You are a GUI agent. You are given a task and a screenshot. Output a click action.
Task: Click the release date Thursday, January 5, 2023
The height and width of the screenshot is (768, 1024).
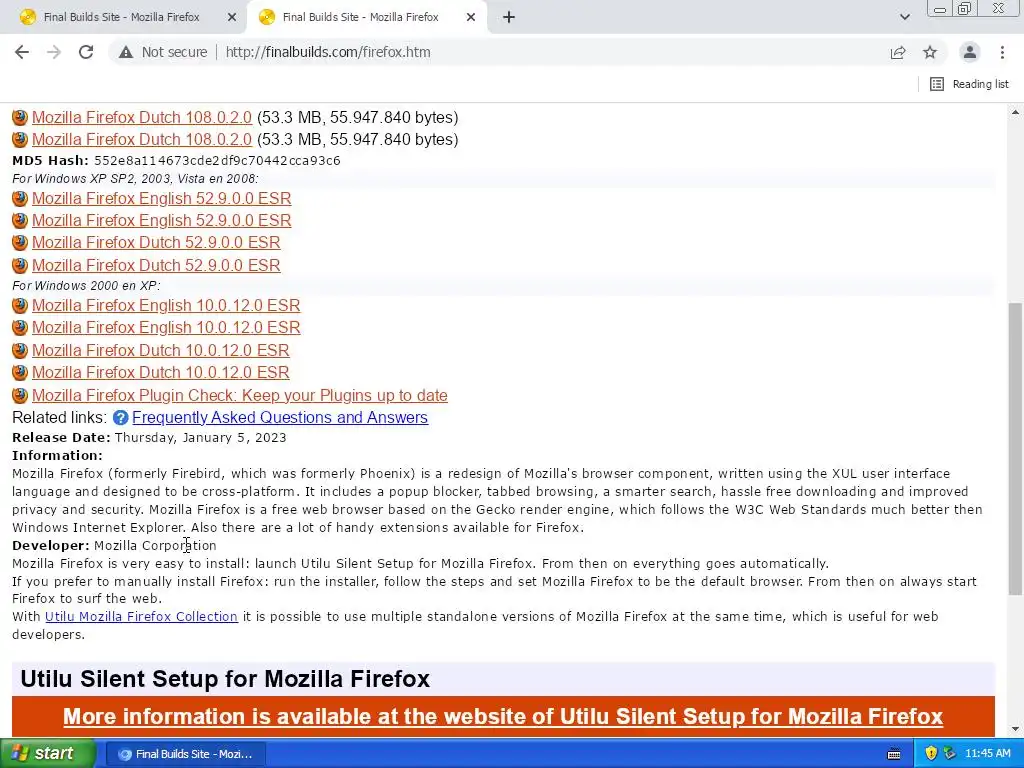[x=200, y=438]
